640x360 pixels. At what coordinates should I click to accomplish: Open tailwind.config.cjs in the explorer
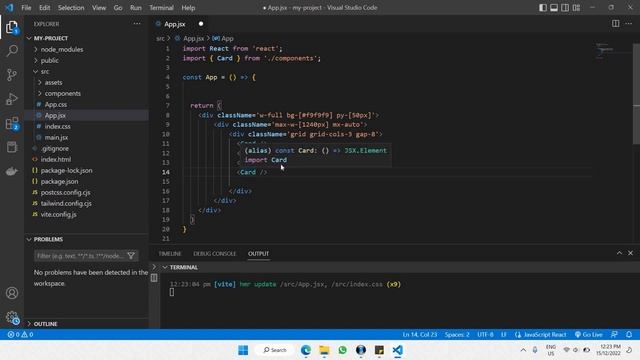(87, 204)
